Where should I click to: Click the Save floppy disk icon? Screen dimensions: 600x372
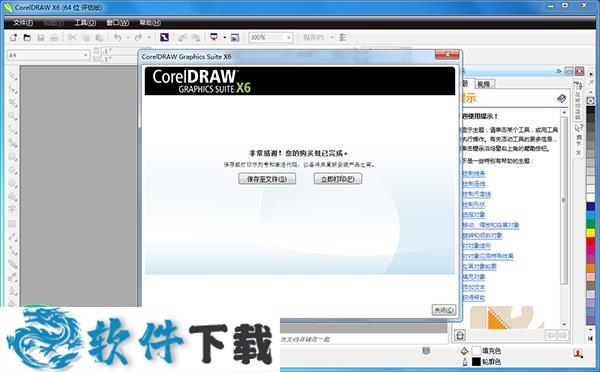click(41, 38)
